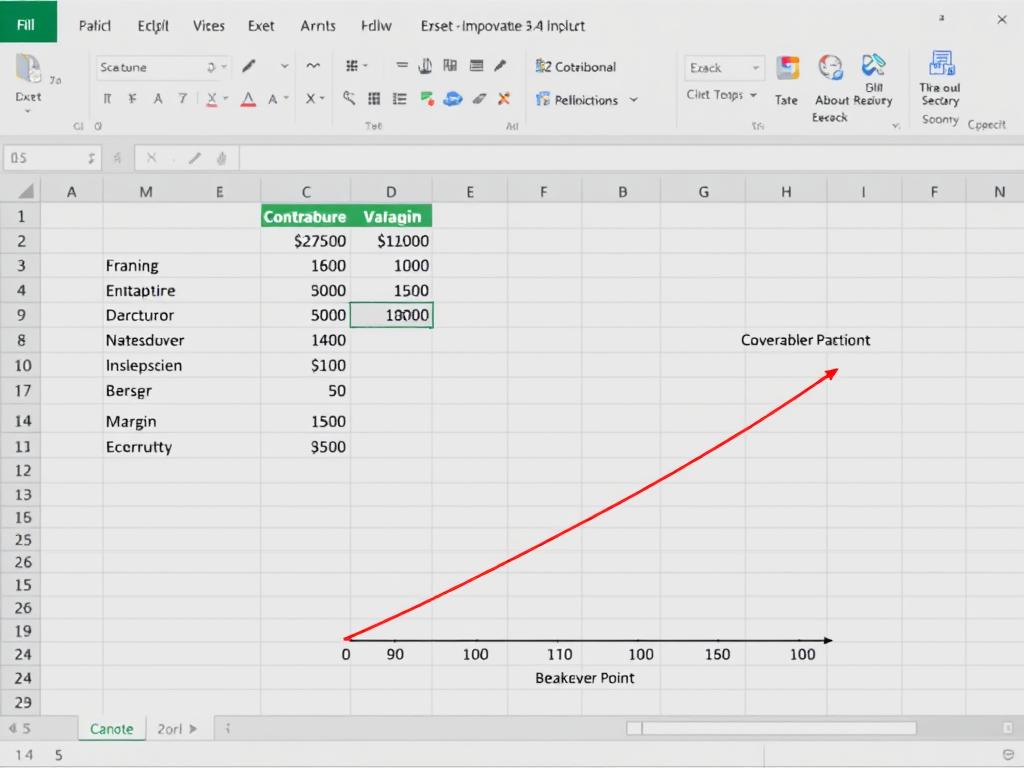
Task: Switch to the Vices ribbon tab
Action: [x=208, y=25]
